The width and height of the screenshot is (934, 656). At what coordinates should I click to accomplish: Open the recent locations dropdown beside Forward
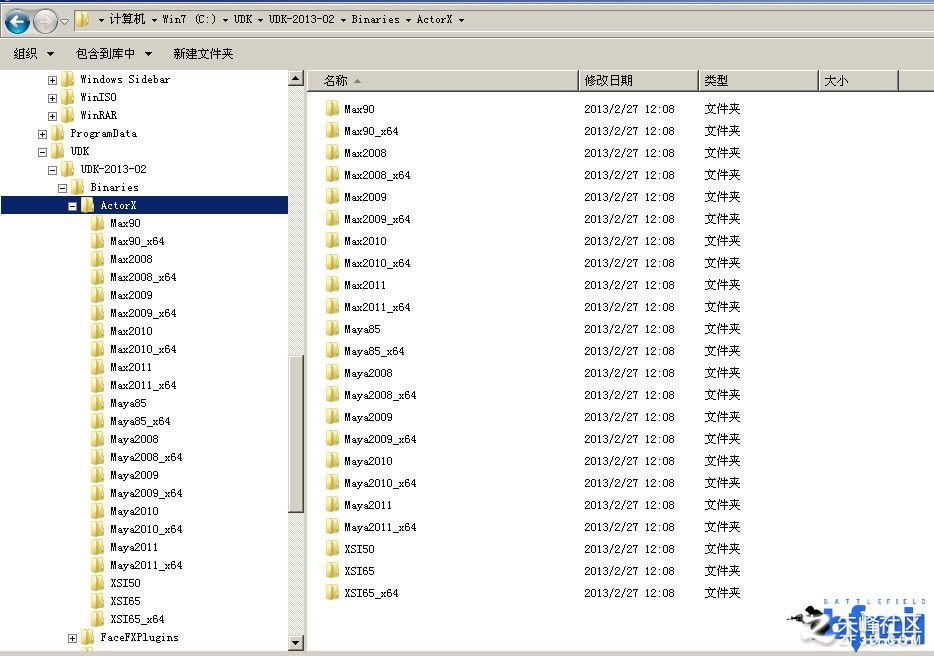point(64,22)
